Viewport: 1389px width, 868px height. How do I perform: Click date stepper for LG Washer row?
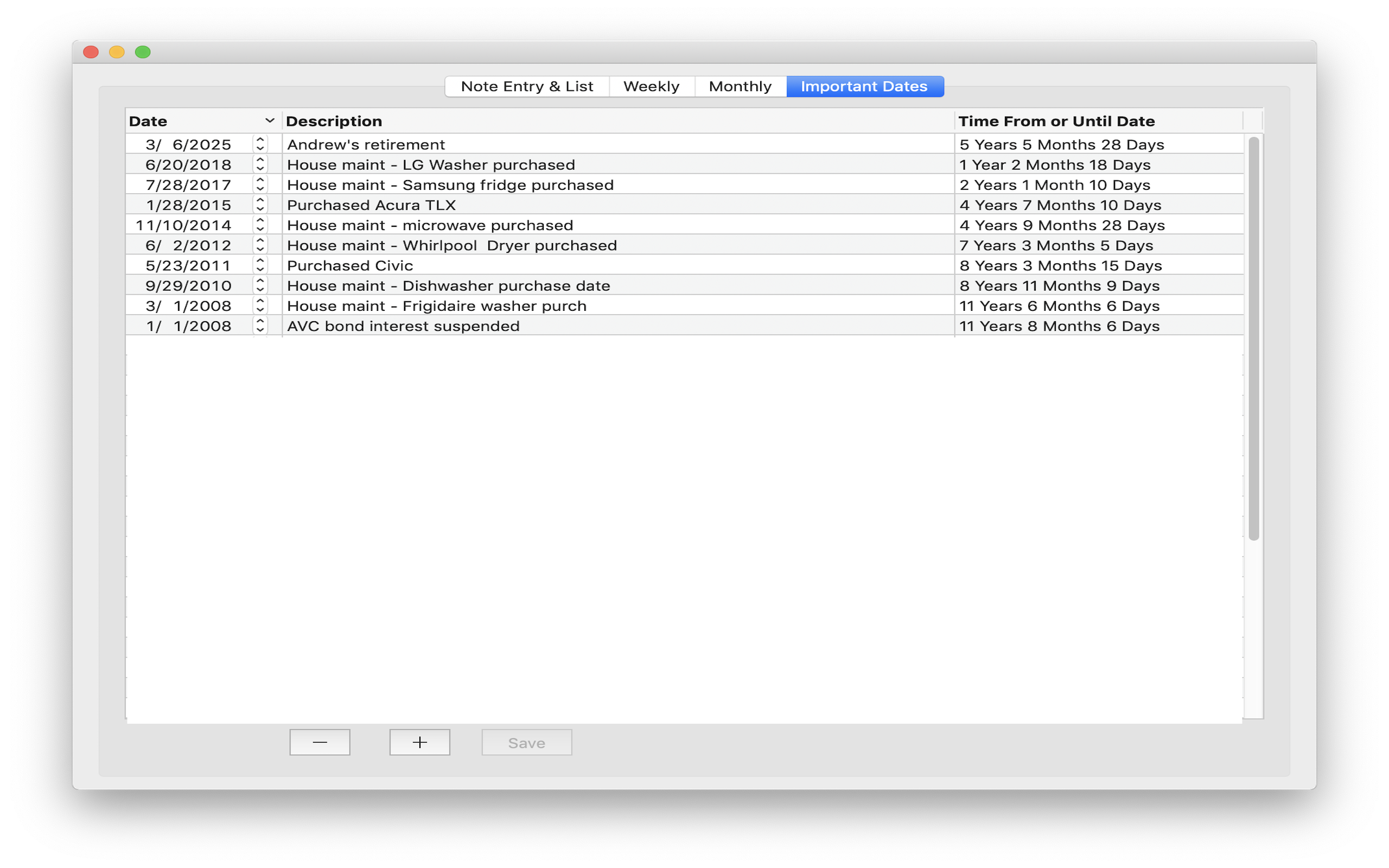(260, 165)
